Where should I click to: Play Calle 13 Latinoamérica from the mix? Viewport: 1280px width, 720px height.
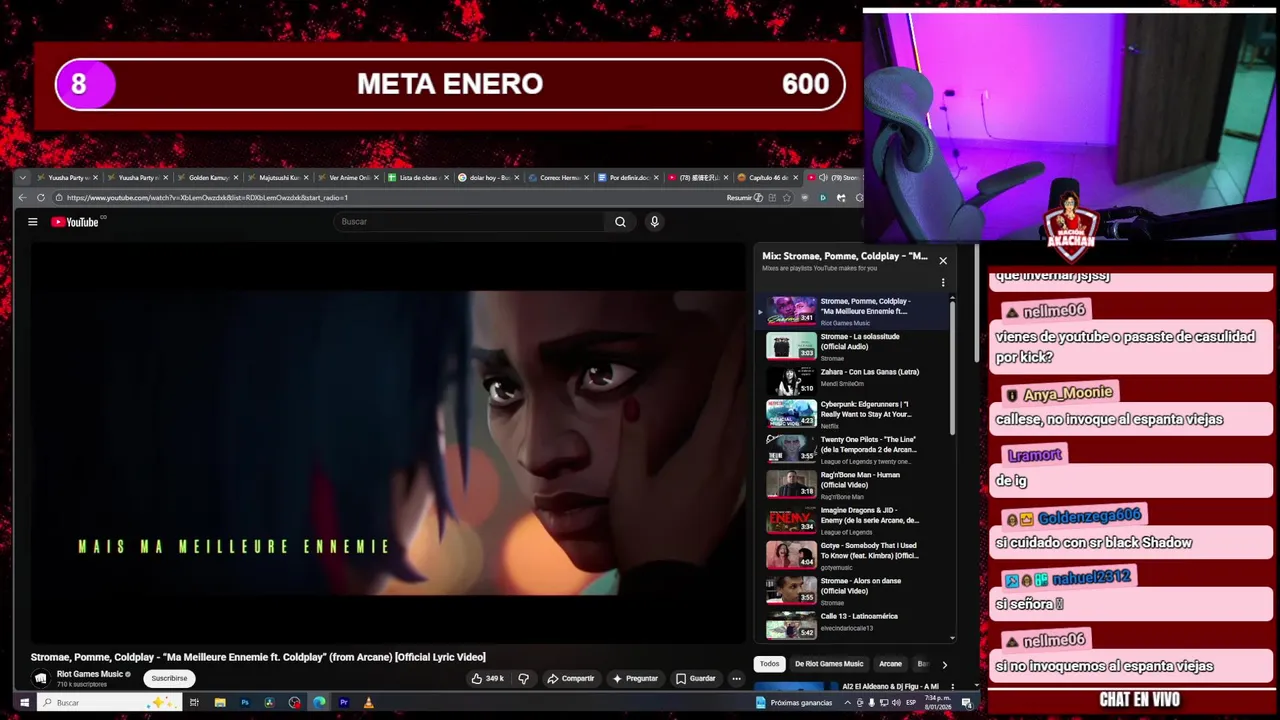pos(855,624)
